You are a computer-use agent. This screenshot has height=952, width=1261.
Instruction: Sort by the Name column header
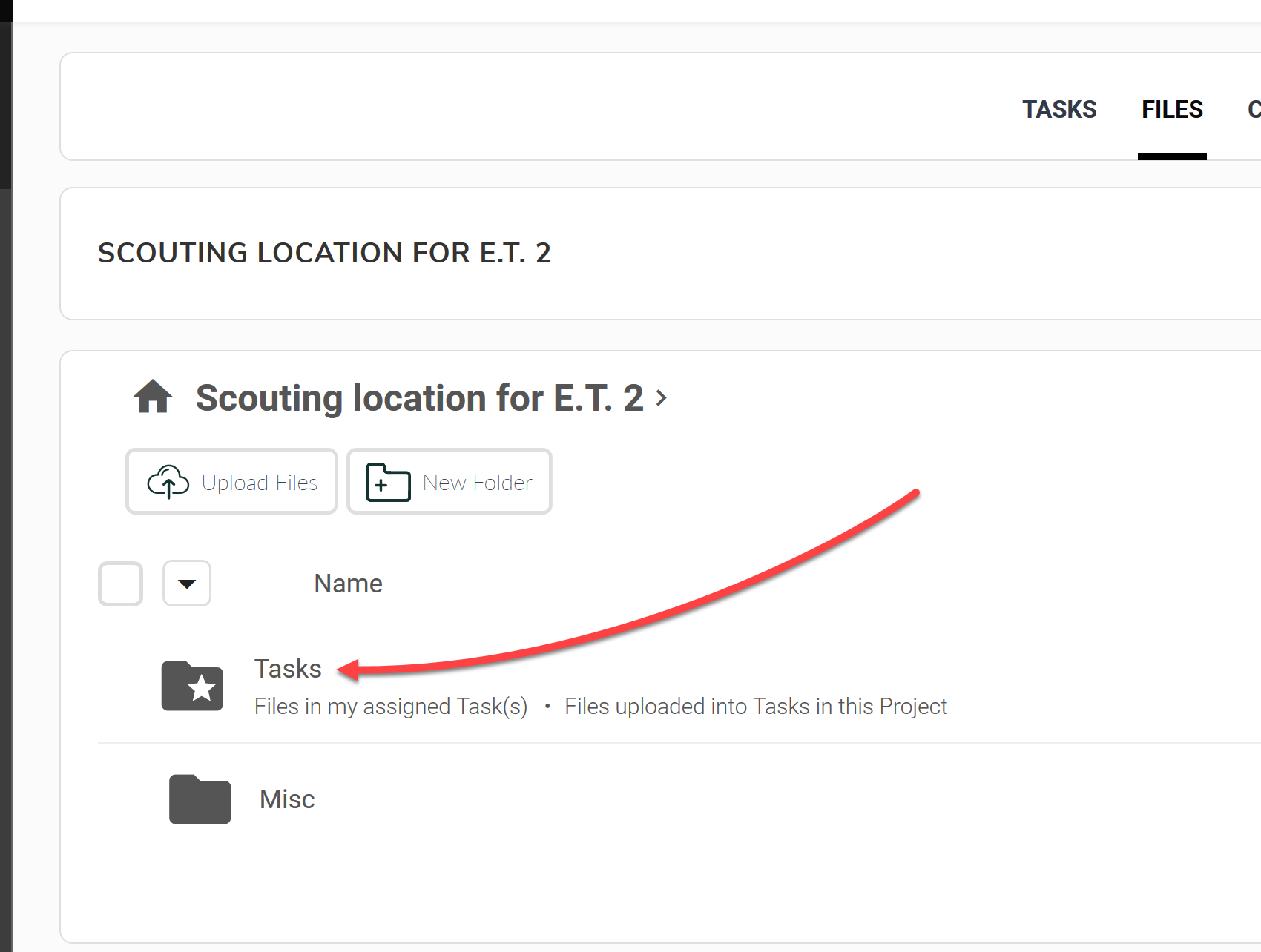(x=348, y=584)
